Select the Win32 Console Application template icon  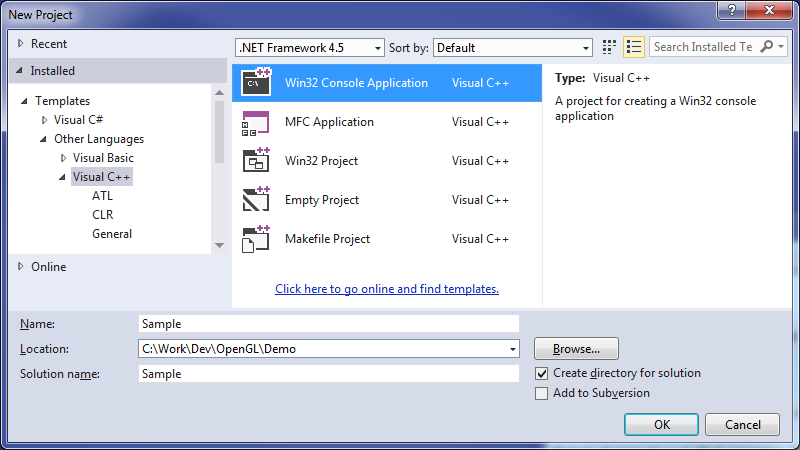pyautogui.click(x=256, y=83)
